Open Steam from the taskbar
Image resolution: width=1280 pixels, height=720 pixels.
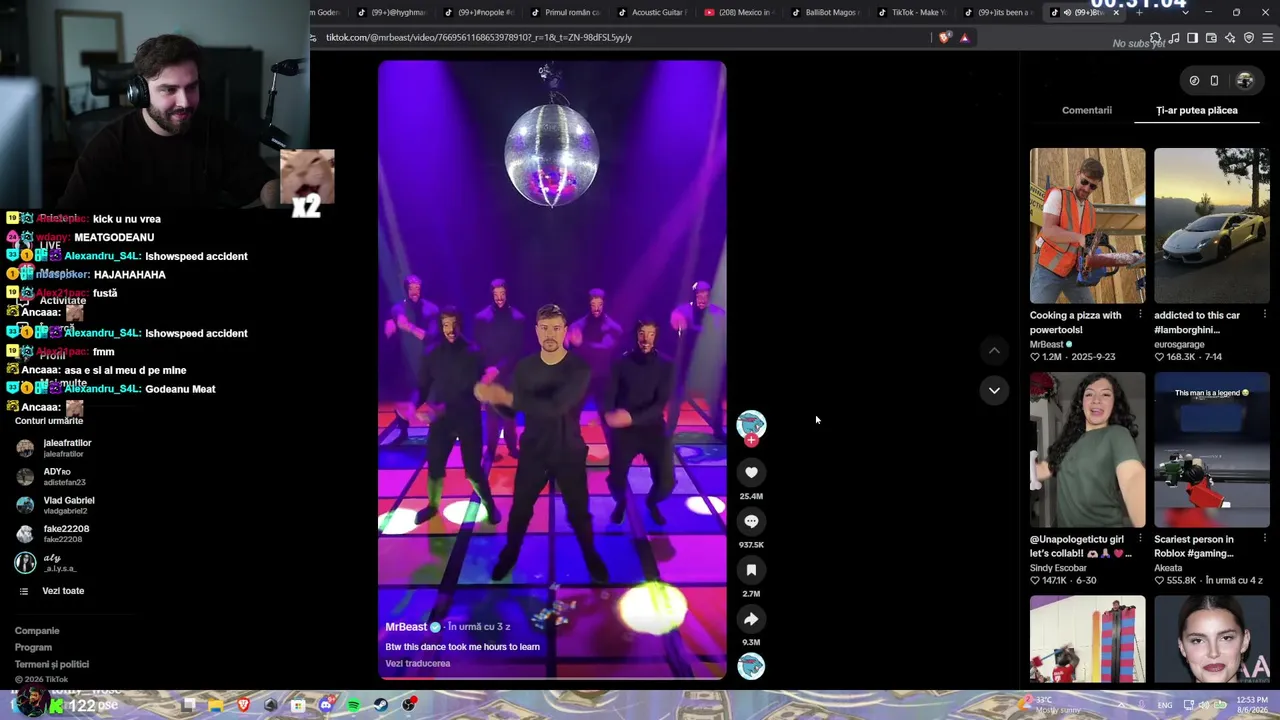[381, 705]
